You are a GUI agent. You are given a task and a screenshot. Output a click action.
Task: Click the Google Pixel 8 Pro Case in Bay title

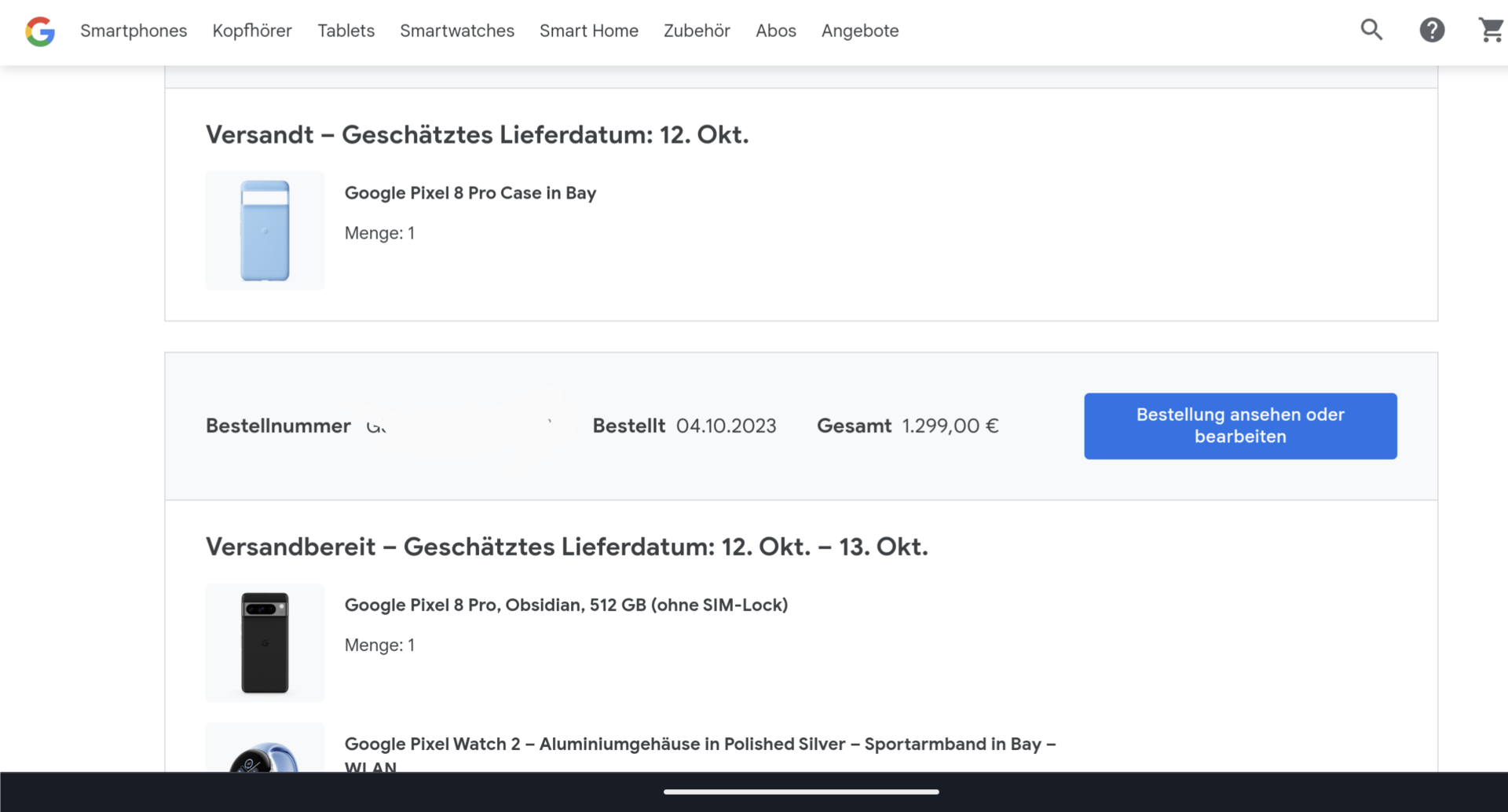coord(470,193)
